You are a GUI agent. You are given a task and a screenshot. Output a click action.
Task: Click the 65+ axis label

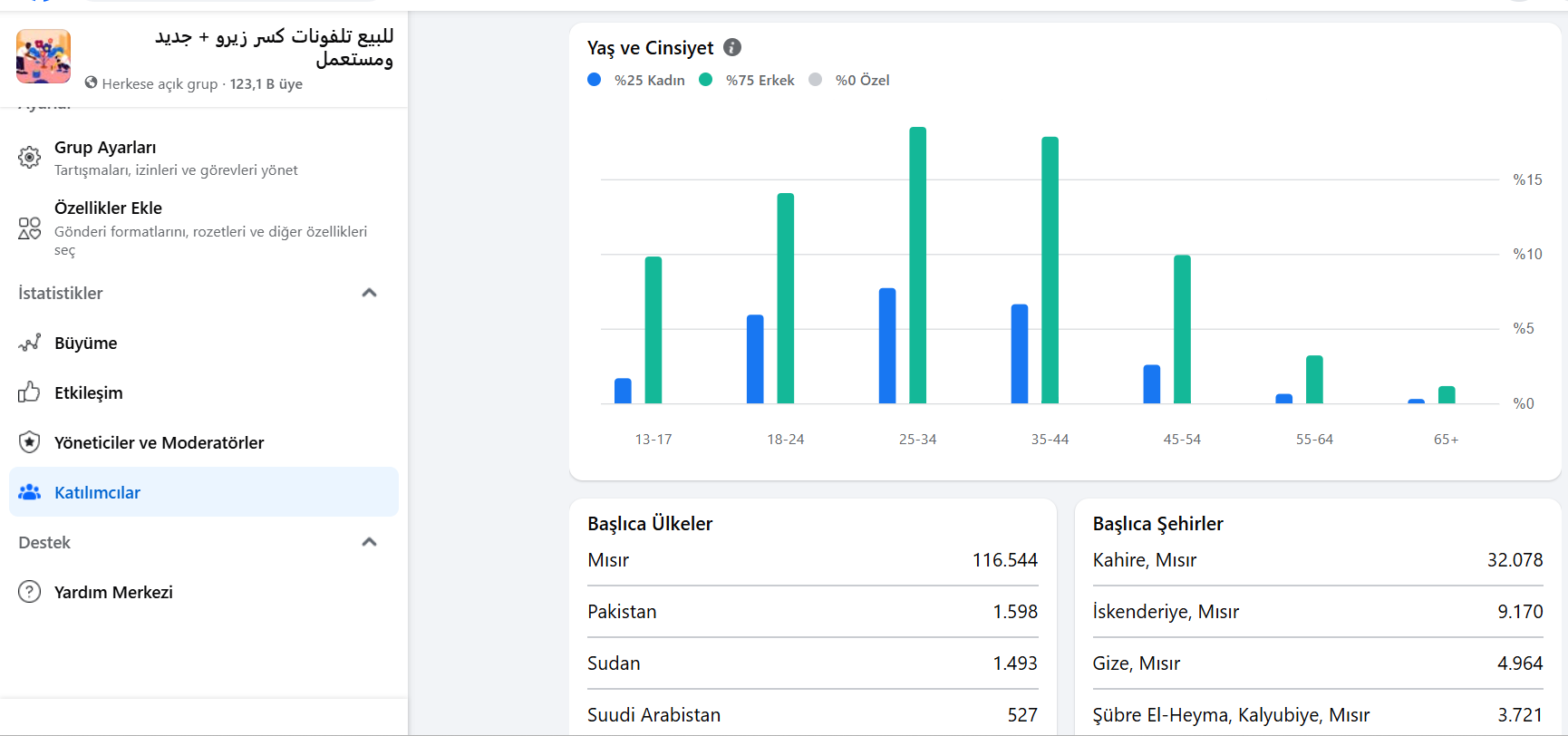pos(1447,439)
